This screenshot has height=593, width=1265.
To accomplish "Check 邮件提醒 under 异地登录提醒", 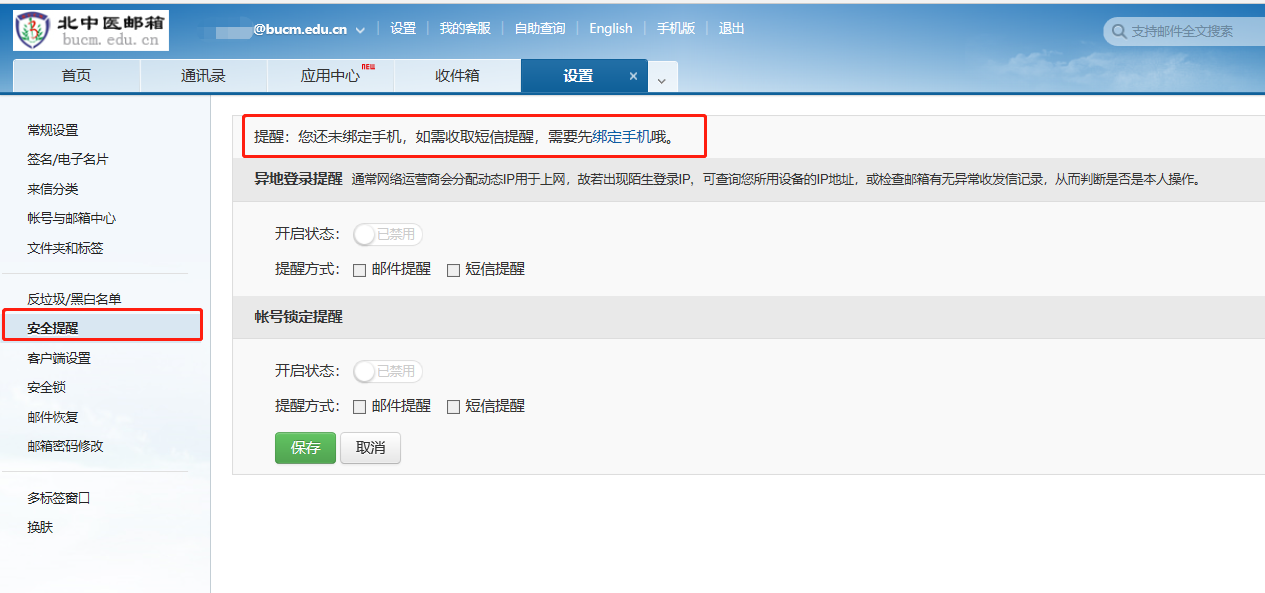I will [x=360, y=270].
